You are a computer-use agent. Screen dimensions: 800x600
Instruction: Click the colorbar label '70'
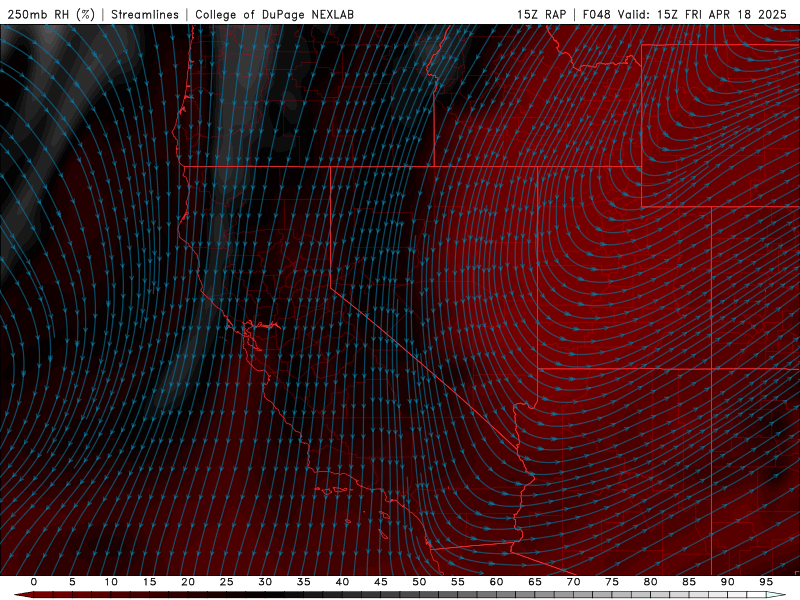pyautogui.click(x=573, y=582)
